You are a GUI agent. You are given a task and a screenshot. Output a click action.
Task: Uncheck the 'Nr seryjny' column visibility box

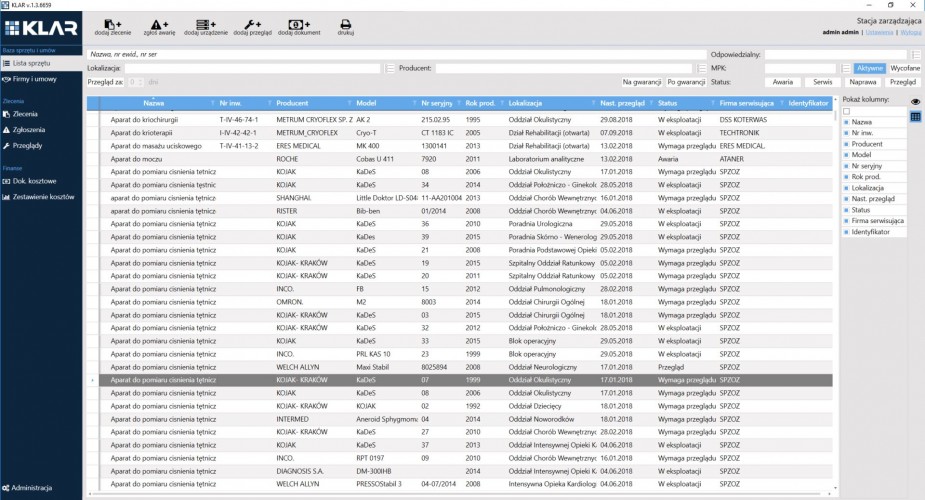846,166
